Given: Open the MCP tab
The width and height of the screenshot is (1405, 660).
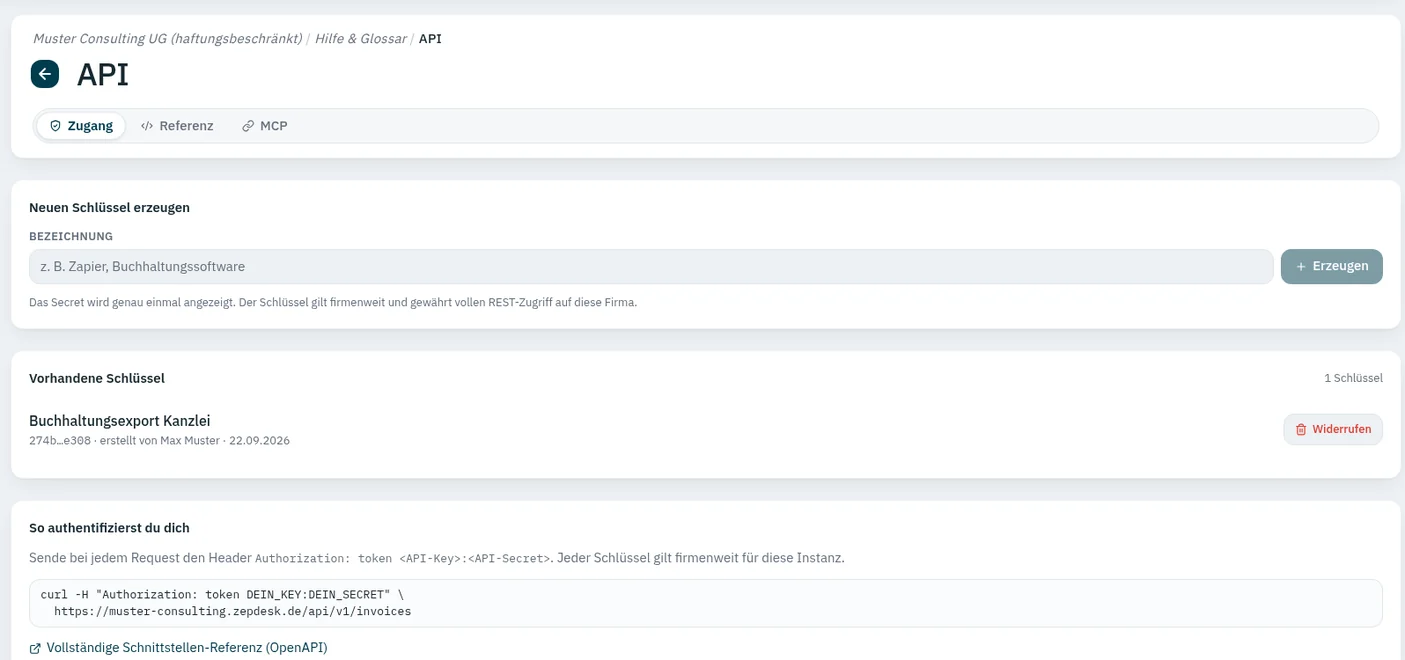Looking at the screenshot, I should tap(265, 126).
